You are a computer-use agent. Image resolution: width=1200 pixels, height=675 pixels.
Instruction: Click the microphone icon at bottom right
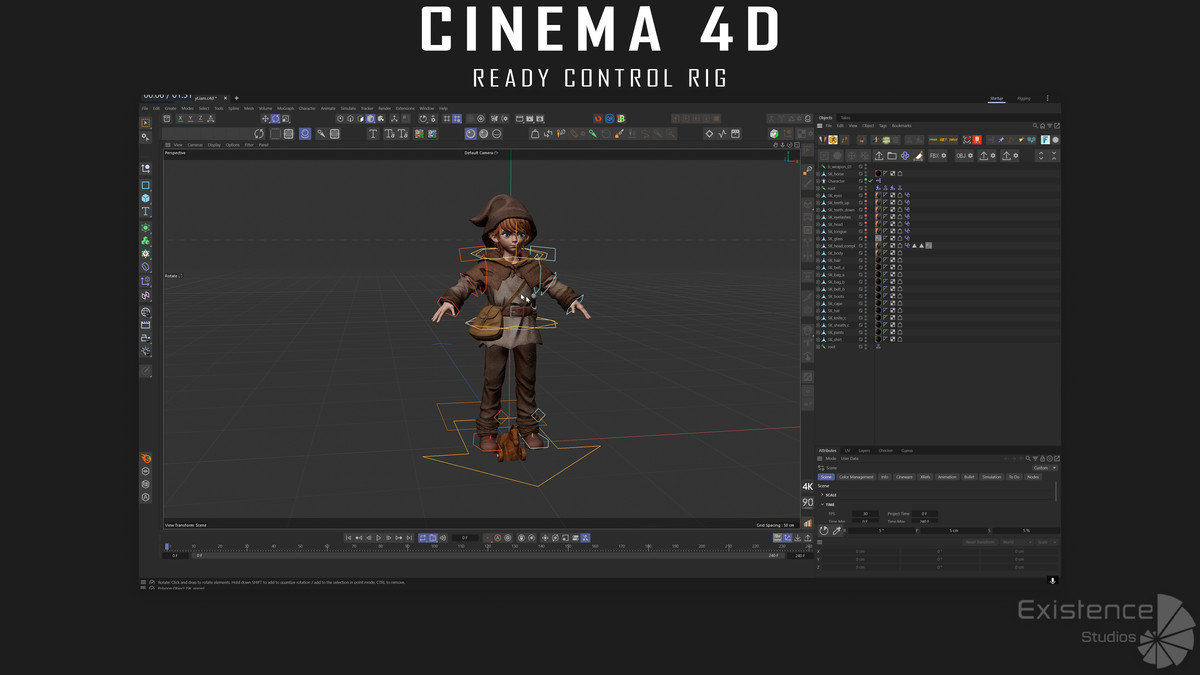coord(1053,580)
